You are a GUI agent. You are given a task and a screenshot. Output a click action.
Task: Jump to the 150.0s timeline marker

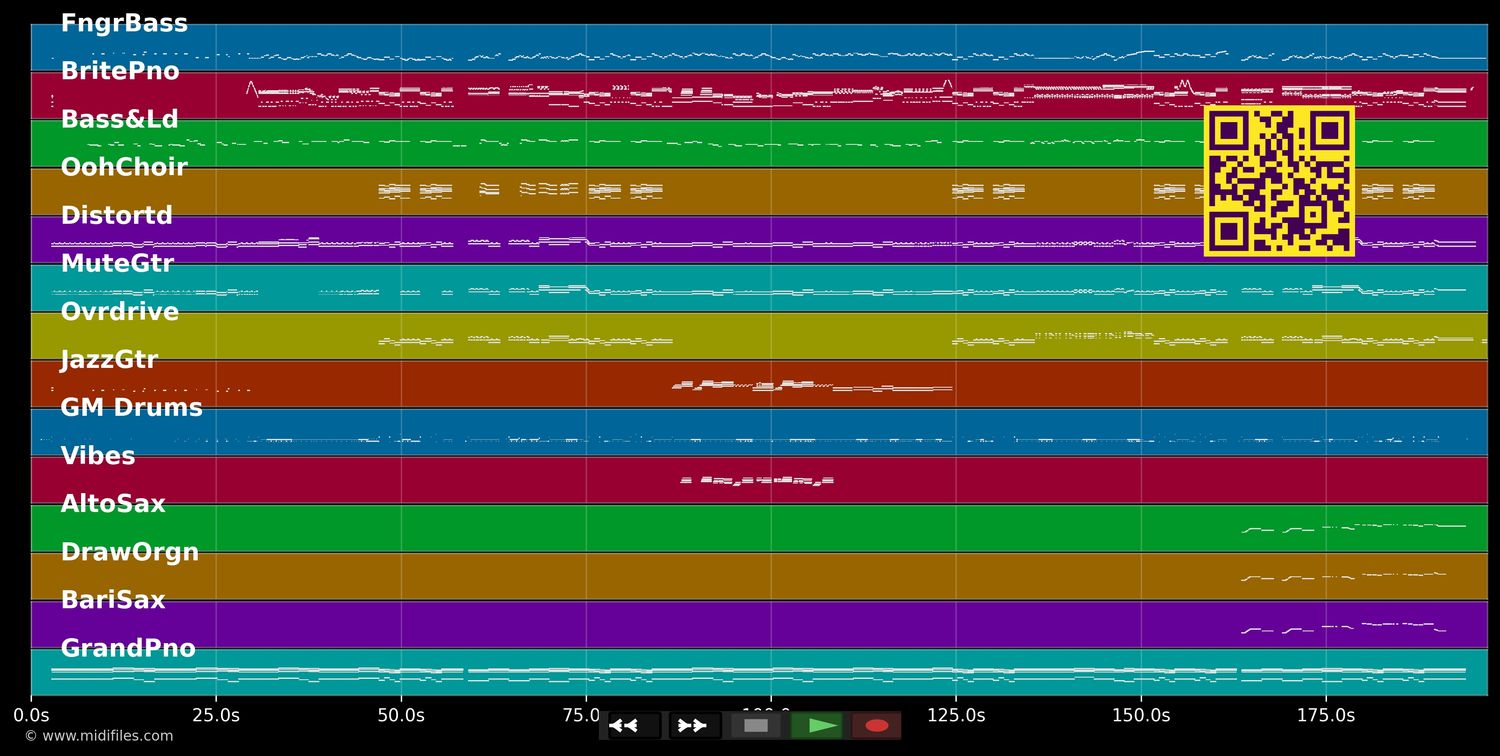click(1141, 715)
